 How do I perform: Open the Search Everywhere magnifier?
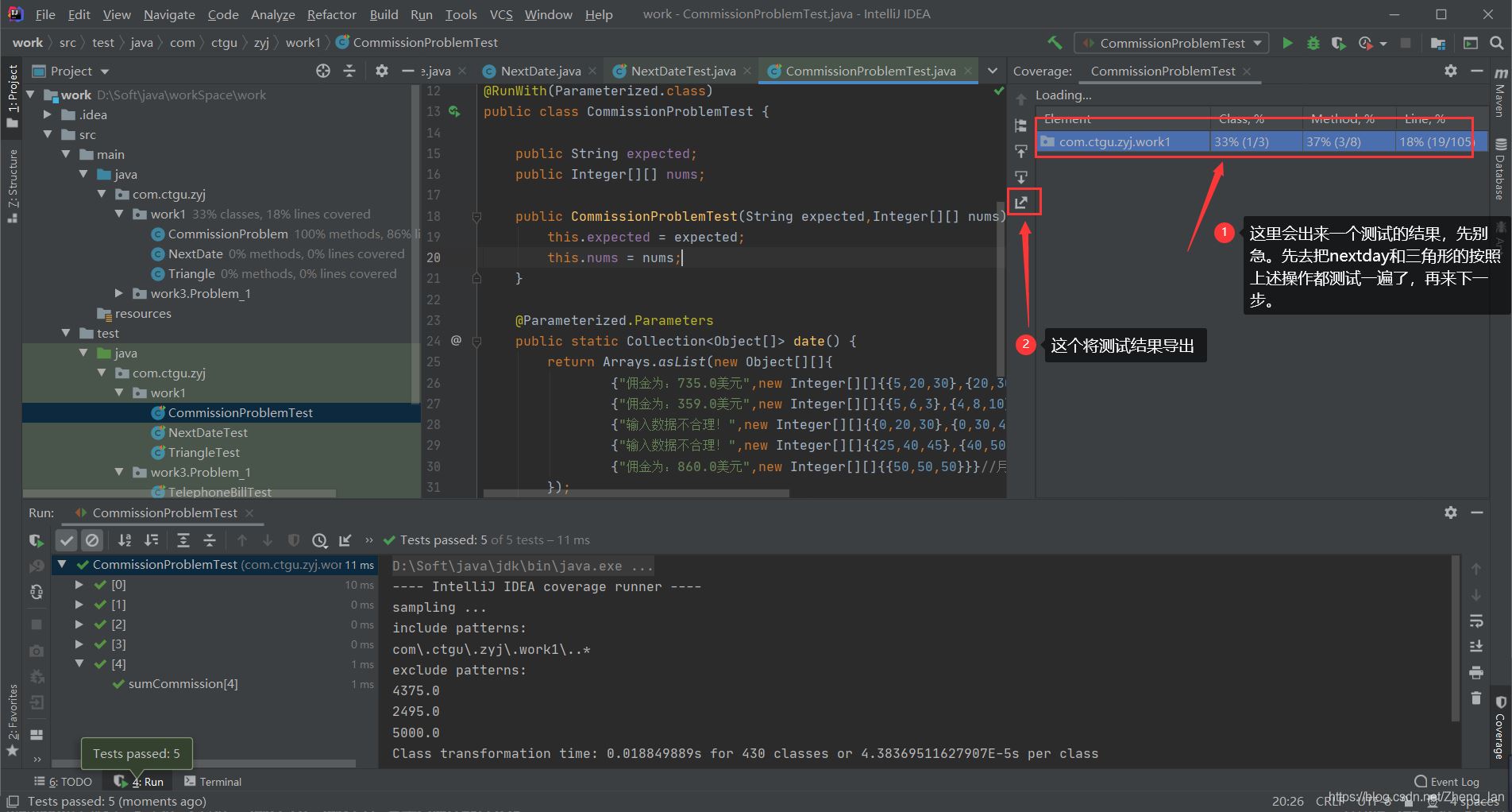click(x=1496, y=43)
